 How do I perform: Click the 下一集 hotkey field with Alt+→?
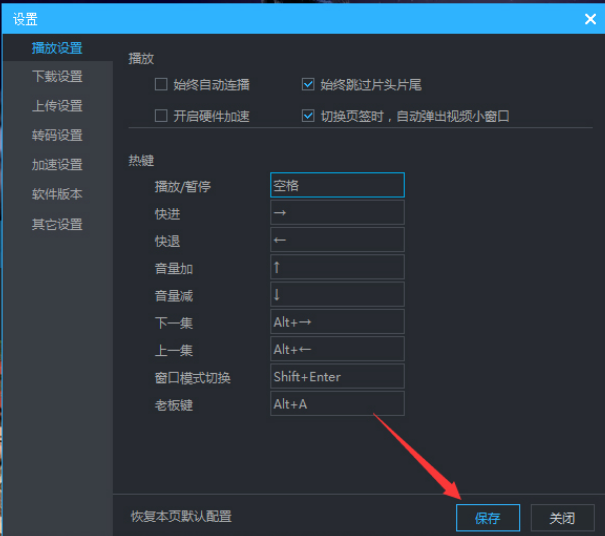click(x=337, y=322)
